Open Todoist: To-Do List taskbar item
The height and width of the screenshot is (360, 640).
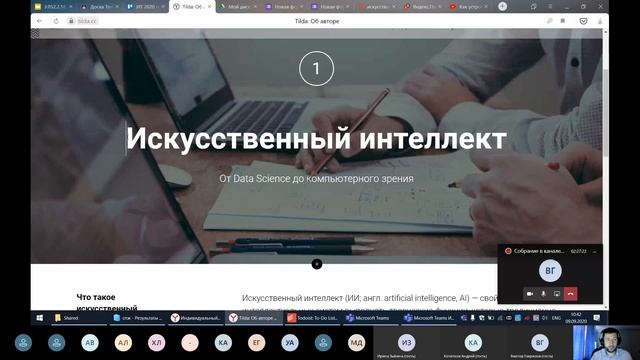(313, 318)
